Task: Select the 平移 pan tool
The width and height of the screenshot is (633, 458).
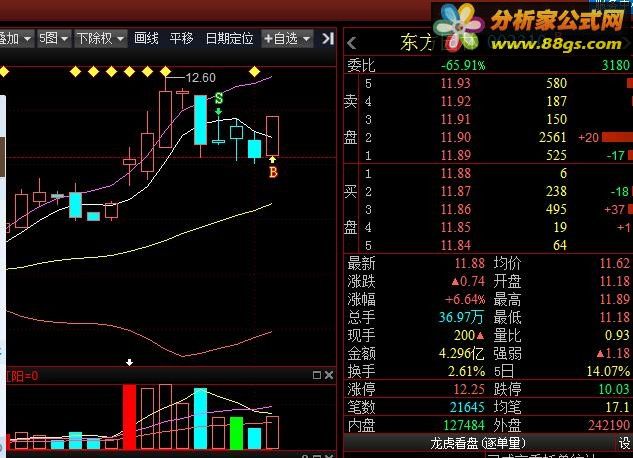Action: [181, 39]
